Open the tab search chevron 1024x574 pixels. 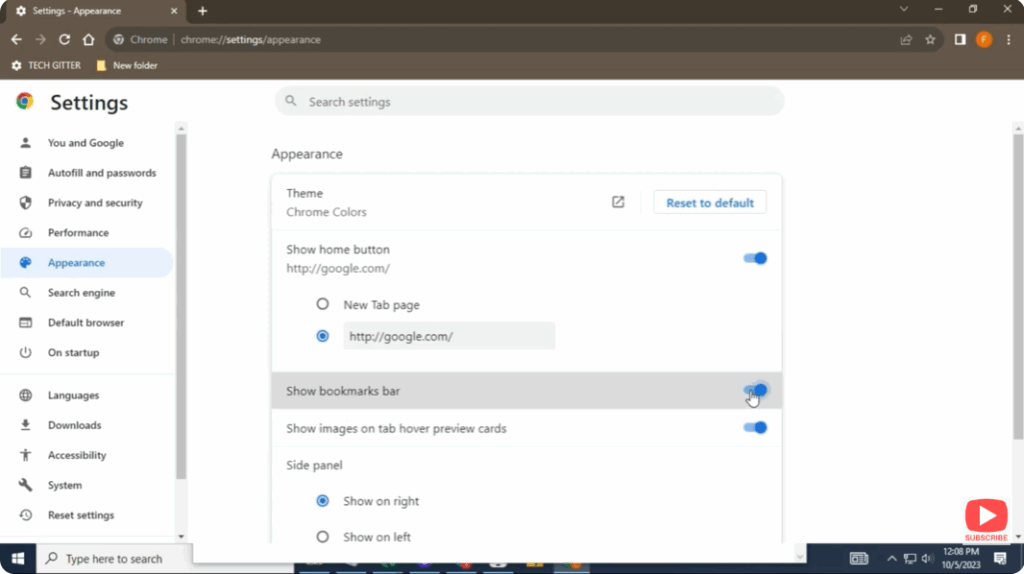point(904,9)
